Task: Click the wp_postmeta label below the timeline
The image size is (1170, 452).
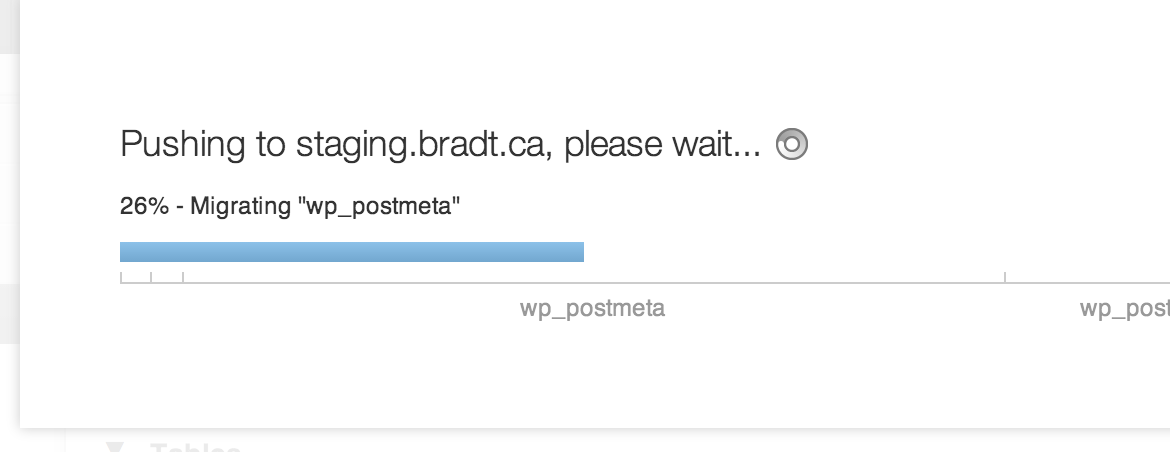Action: 592,309
